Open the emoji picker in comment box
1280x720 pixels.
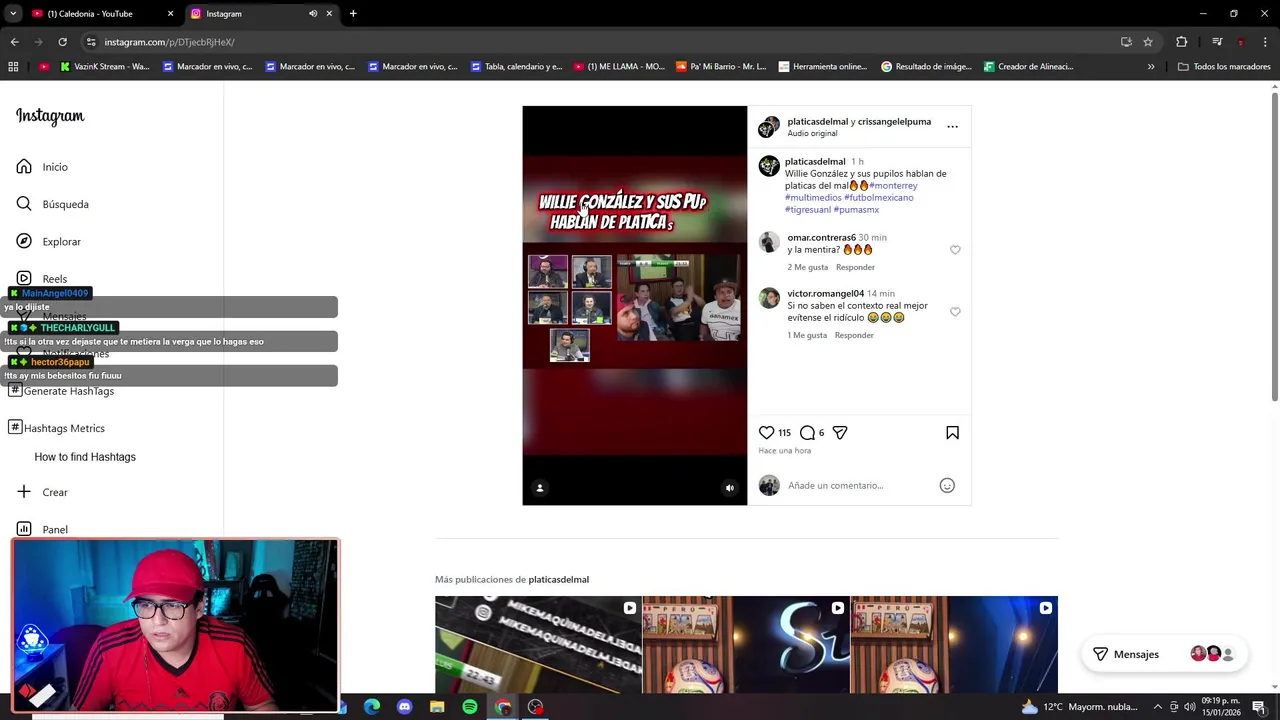[x=947, y=485]
